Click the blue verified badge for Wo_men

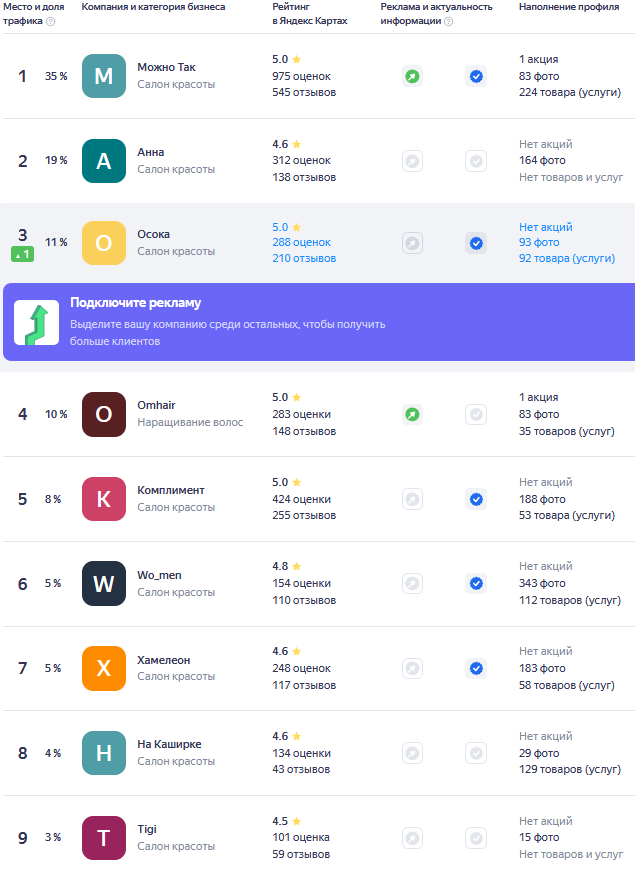tap(476, 583)
